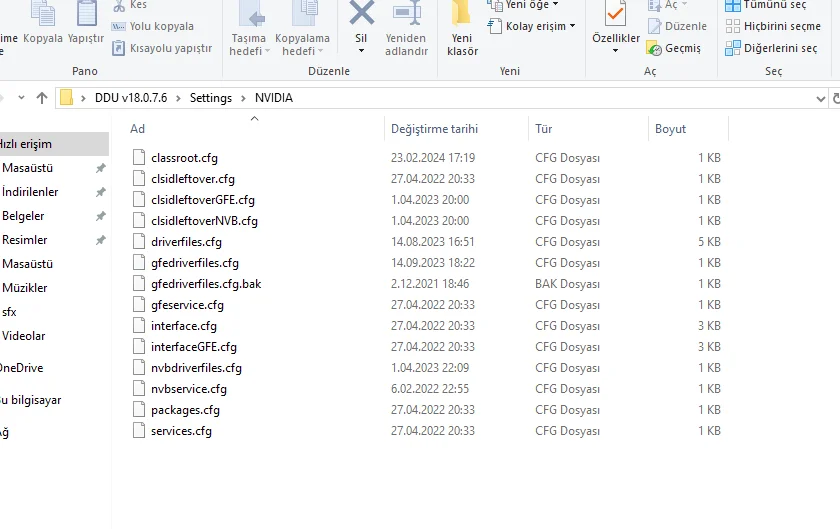Expand chevron before DDU v18.0.7.6 in path
Image resolution: width=840 pixels, height=529 pixels.
(x=83, y=98)
